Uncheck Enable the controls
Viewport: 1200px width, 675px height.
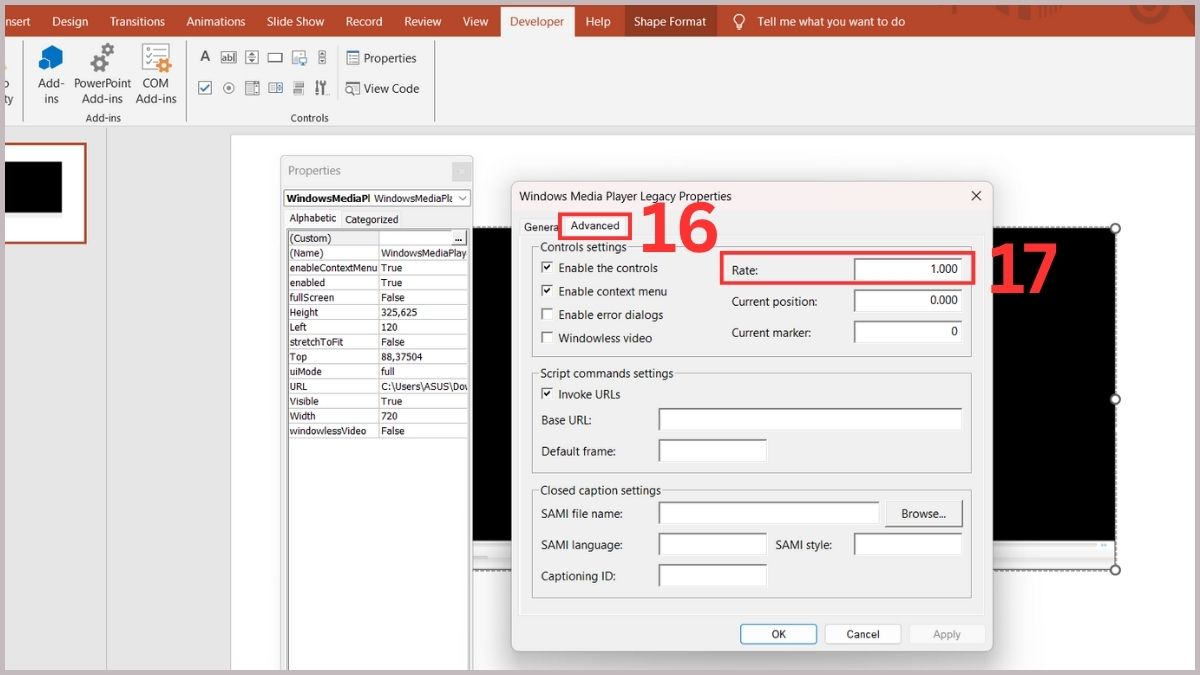pyautogui.click(x=547, y=267)
